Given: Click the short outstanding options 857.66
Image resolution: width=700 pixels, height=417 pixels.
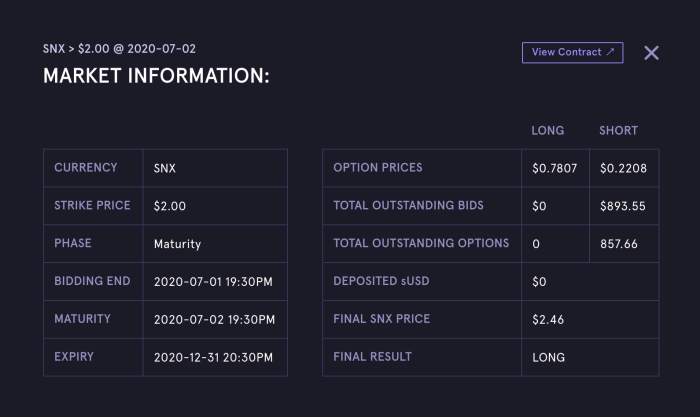Looking at the screenshot, I should point(619,244).
